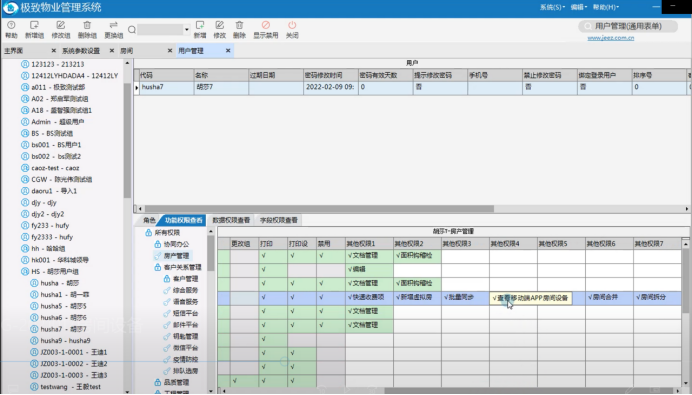Image resolution: width=692 pixels, height=395 pixels.
Task: Click the 更换组 switch-group arrows icon
Action: [113, 25]
